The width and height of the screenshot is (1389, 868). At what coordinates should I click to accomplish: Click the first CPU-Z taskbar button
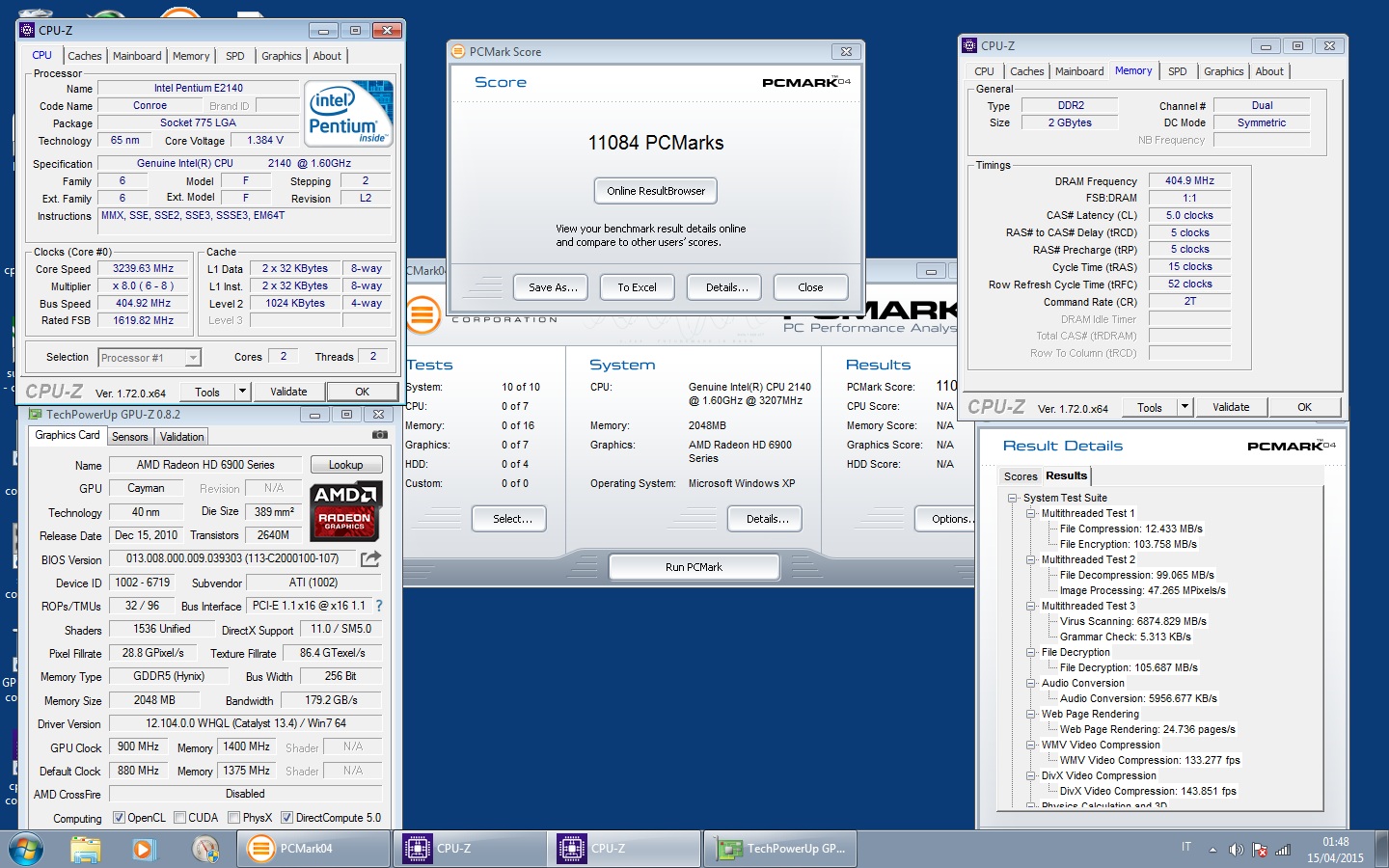[470, 849]
